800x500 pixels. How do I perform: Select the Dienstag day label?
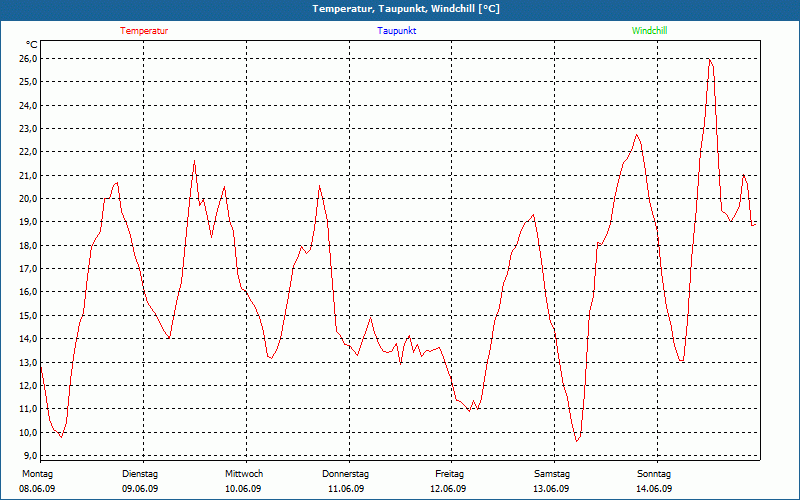click(x=140, y=474)
